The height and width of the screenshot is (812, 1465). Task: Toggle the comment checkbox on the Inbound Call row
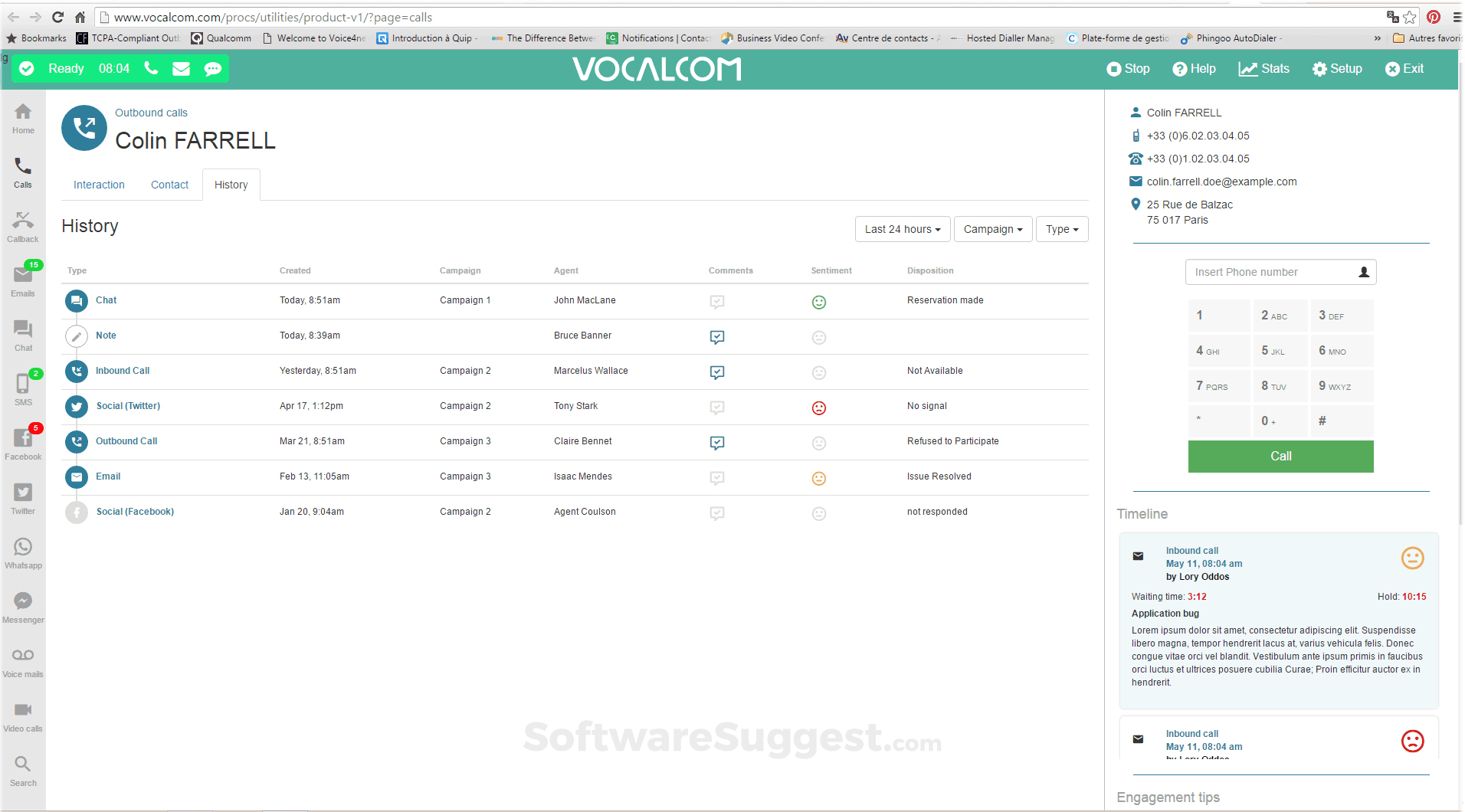click(716, 372)
